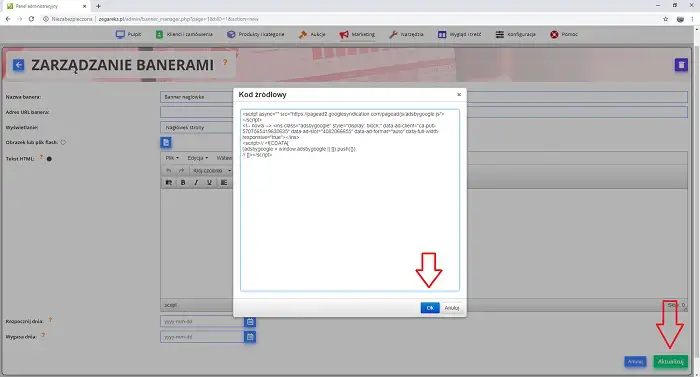This screenshot has height=377, width=700.
Task: Open the Plik editor menu
Action: (172, 158)
